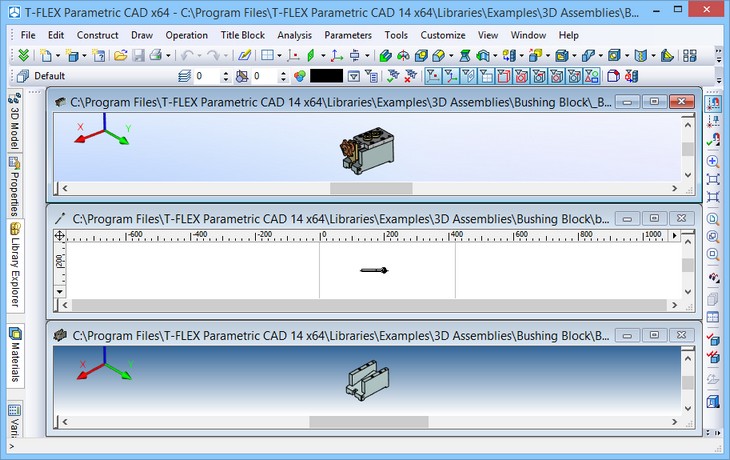The image size is (730, 460).
Task: Click the green double-chevron commands icon
Action: [23, 56]
